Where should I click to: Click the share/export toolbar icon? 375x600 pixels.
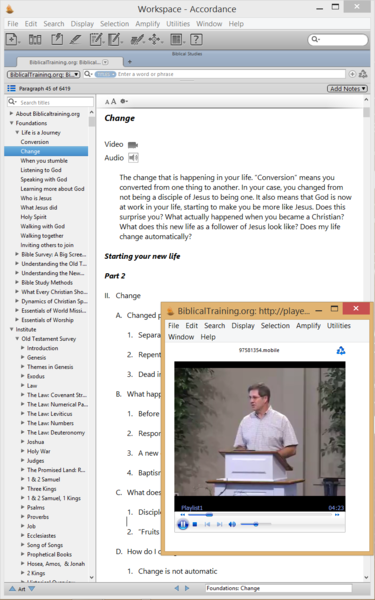click(57, 39)
